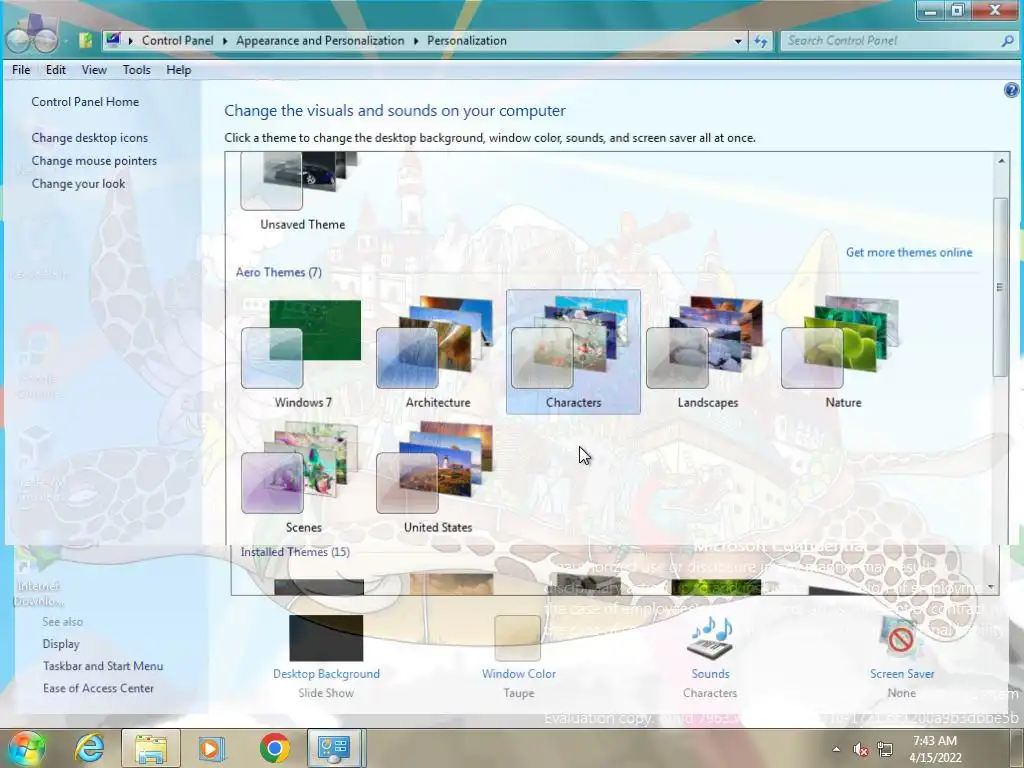Select the Characters theme
Image resolution: width=1024 pixels, height=768 pixels.
[573, 353]
